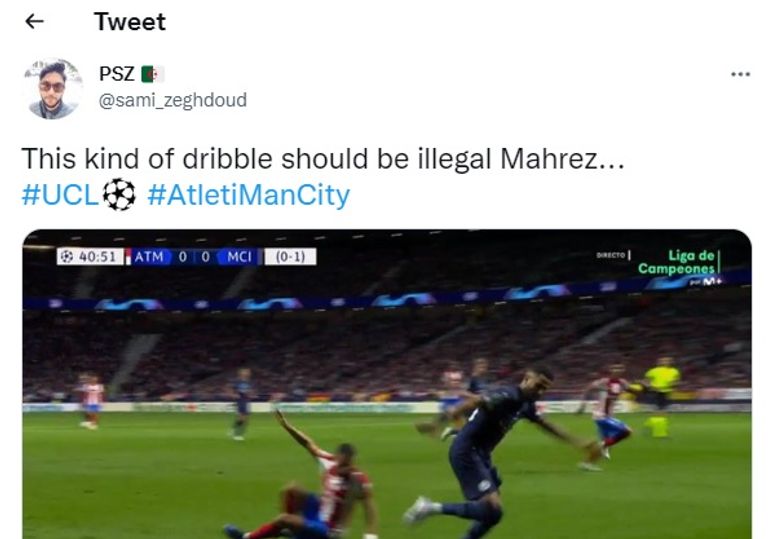Open the PSZ profile avatar photo

click(53, 88)
